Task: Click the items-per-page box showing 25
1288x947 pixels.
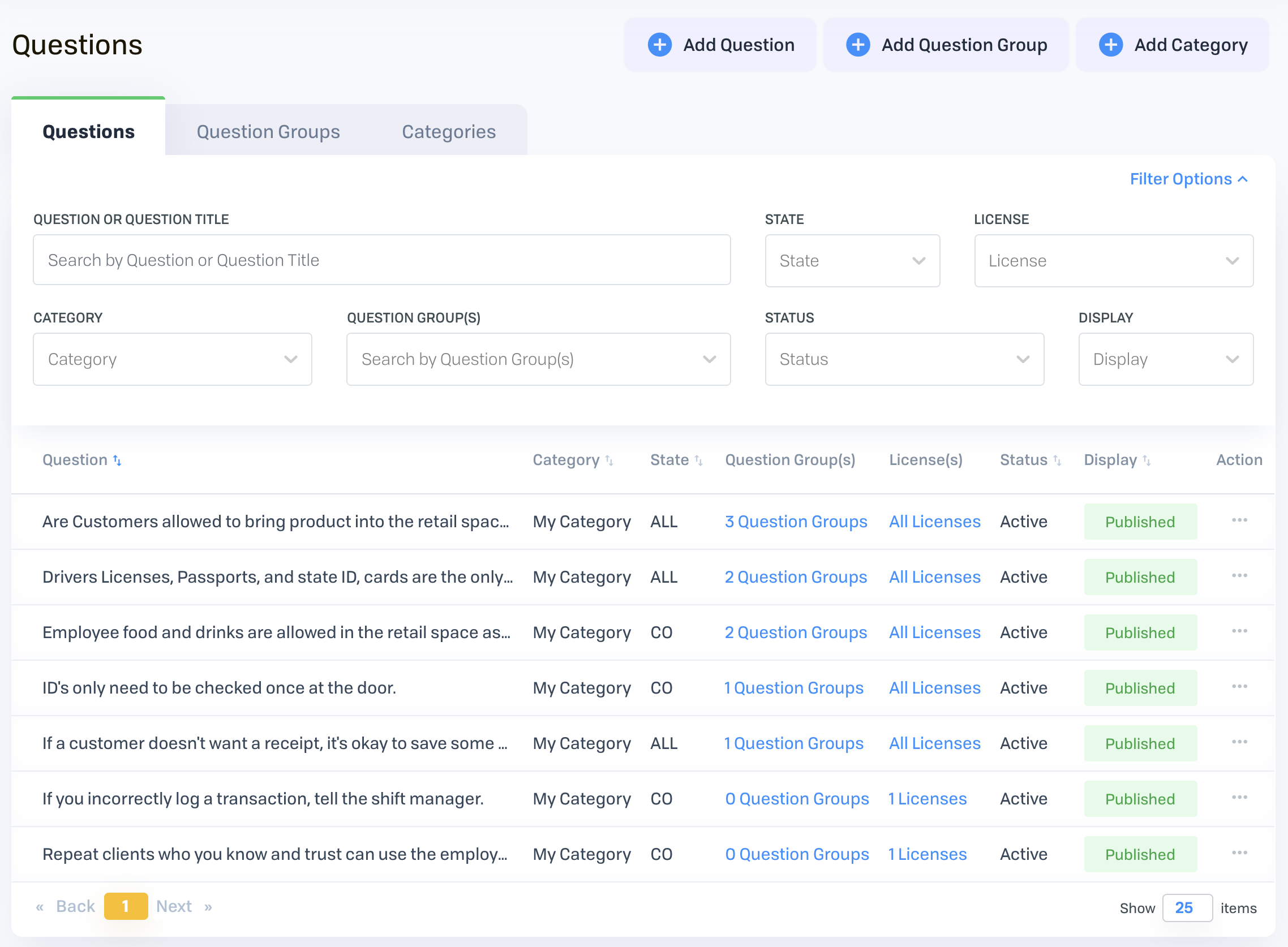Action: pos(1187,908)
